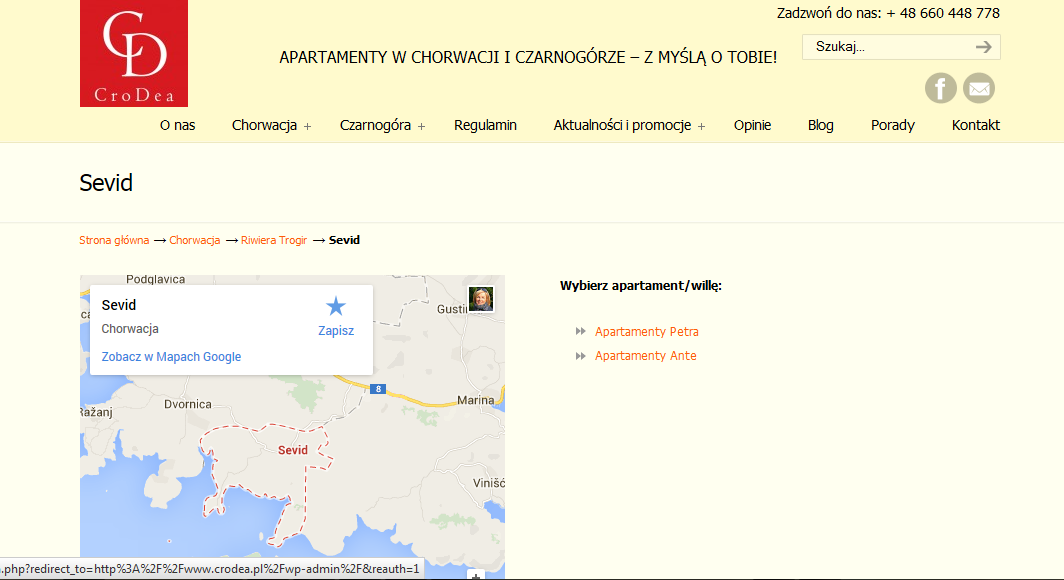Expand Aktualności i promocje plus sign
The width and height of the screenshot is (1064, 580).
click(702, 126)
